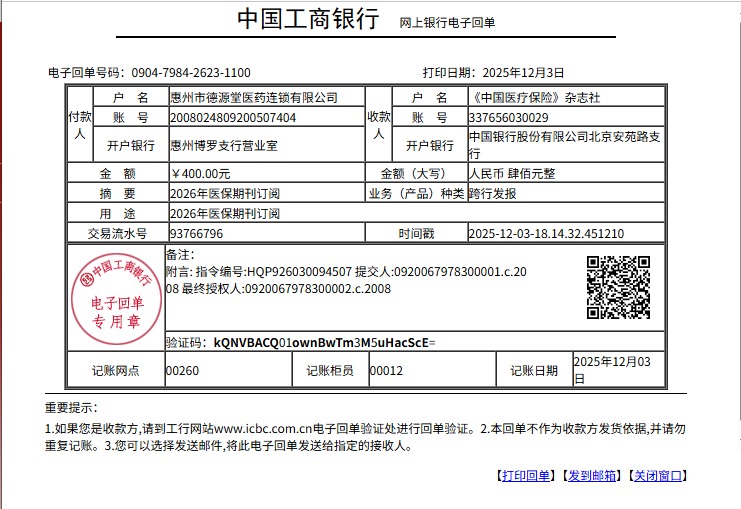741x509 pixels.
Task: Click payee account number 337656030029
Action: pos(508,118)
